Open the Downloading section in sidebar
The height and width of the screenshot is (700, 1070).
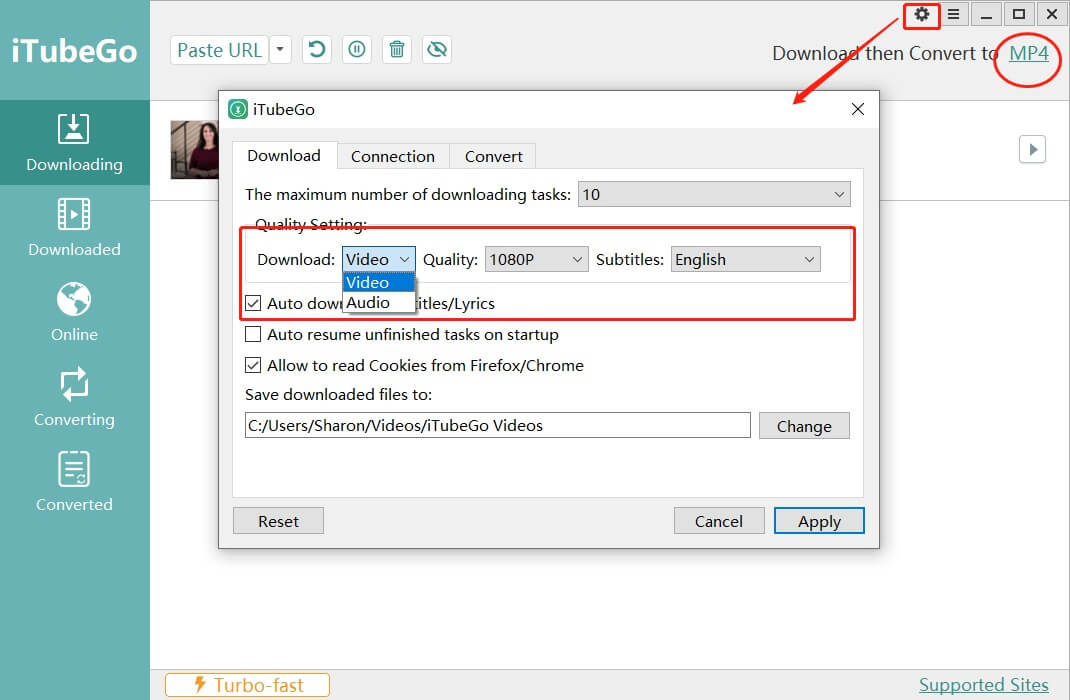click(74, 143)
